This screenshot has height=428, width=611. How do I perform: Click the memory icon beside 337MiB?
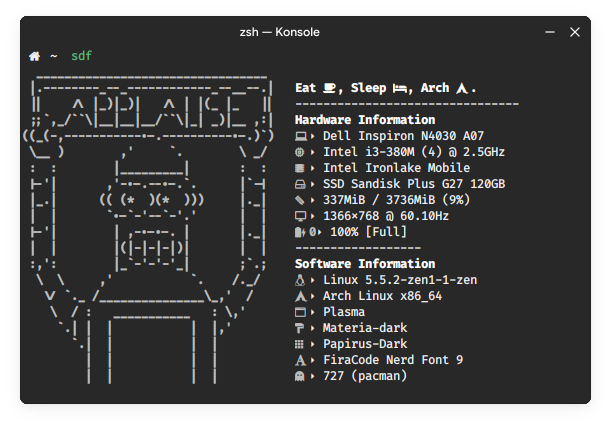click(299, 200)
